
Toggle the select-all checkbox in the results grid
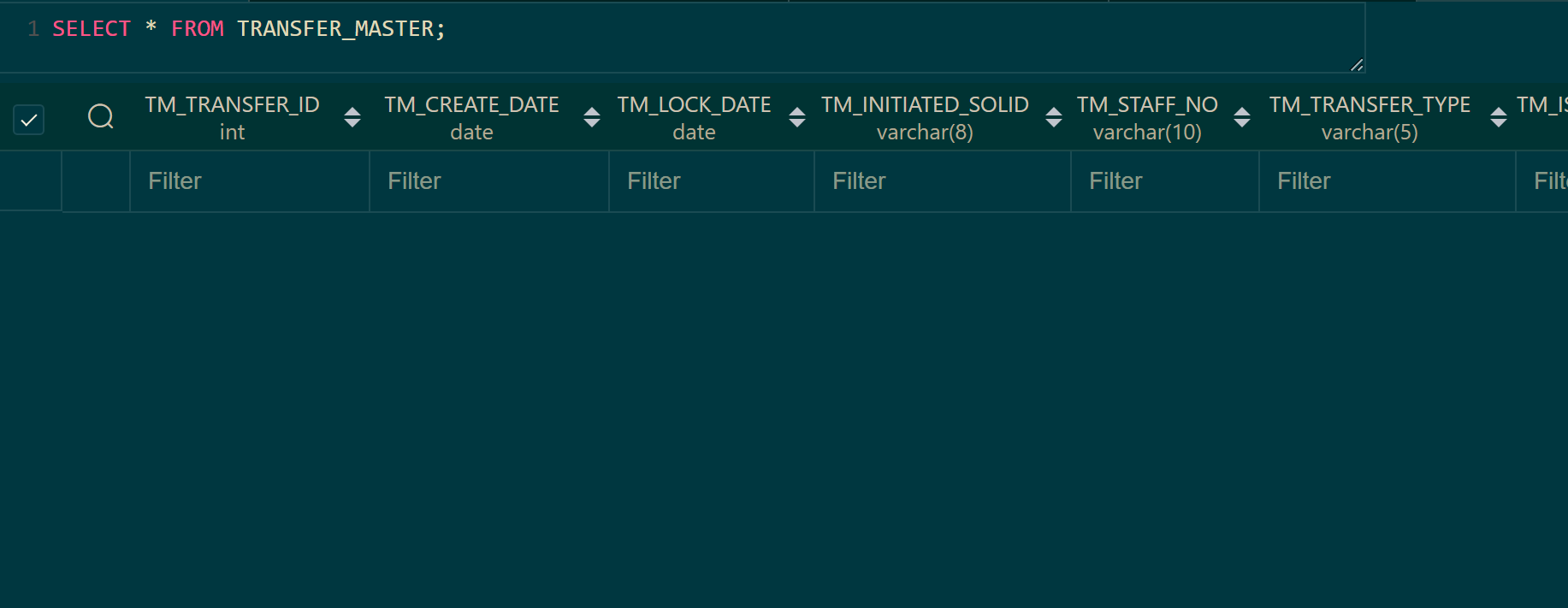coord(28,119)
